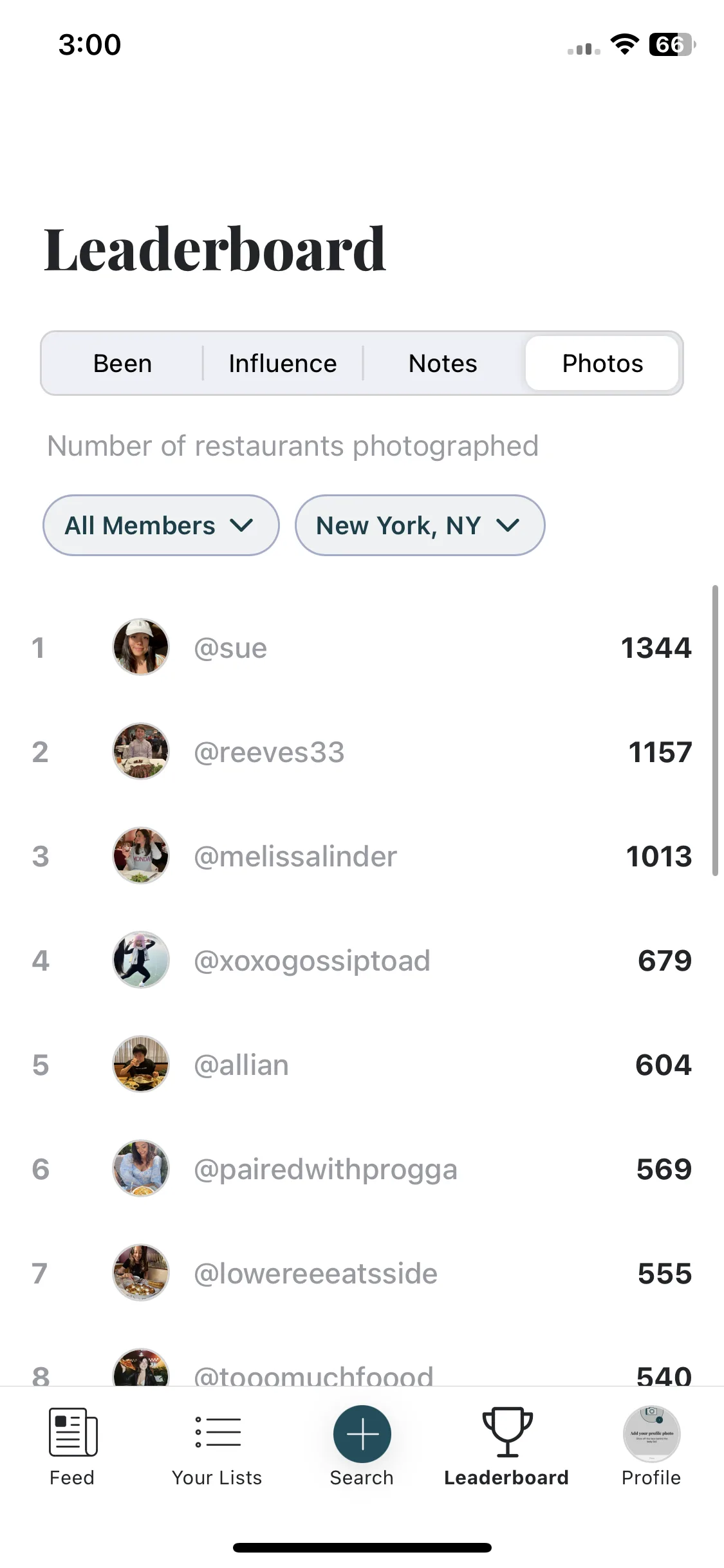The height and width of the screenshot is (1568, 724).
Task: Switch to the Influence segment
Action: click(283, 363)
